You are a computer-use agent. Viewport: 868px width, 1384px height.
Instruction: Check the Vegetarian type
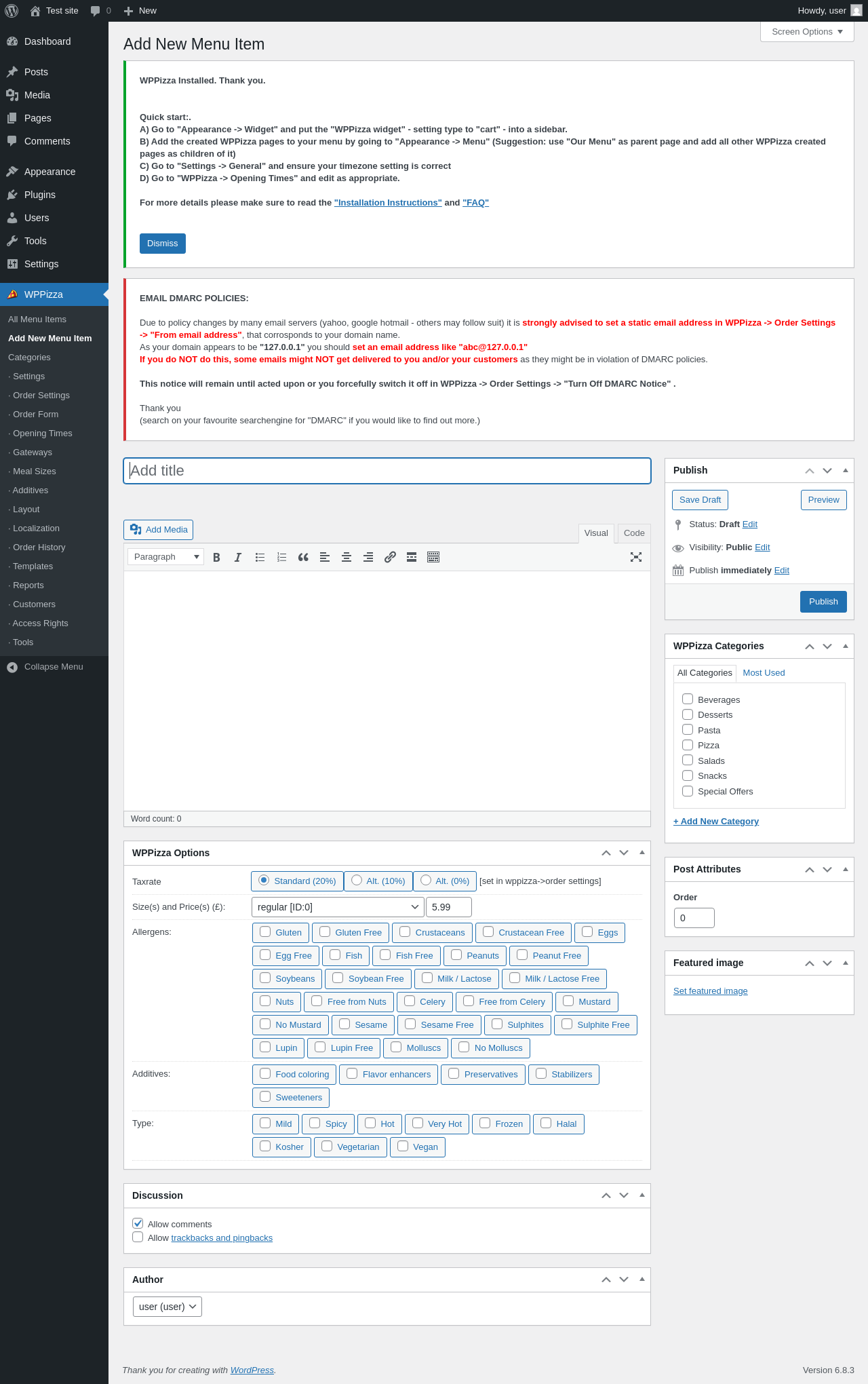pyautogui.click(x=327, y=1146)
